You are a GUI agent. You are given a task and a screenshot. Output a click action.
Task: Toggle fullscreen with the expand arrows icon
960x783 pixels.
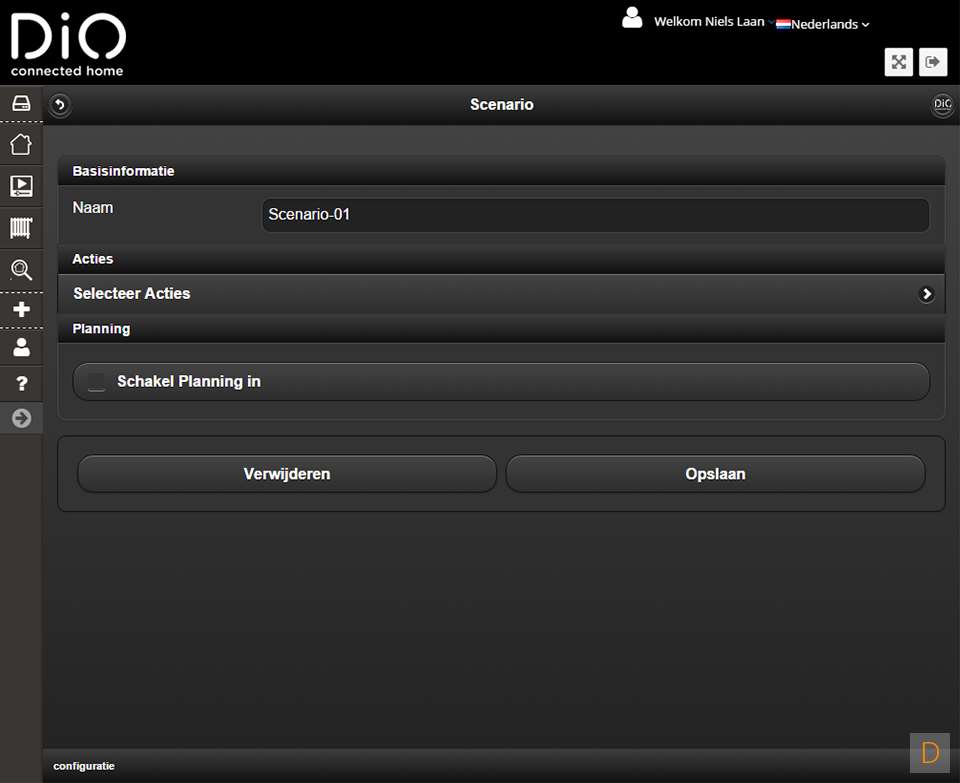[x=899, y=62]
